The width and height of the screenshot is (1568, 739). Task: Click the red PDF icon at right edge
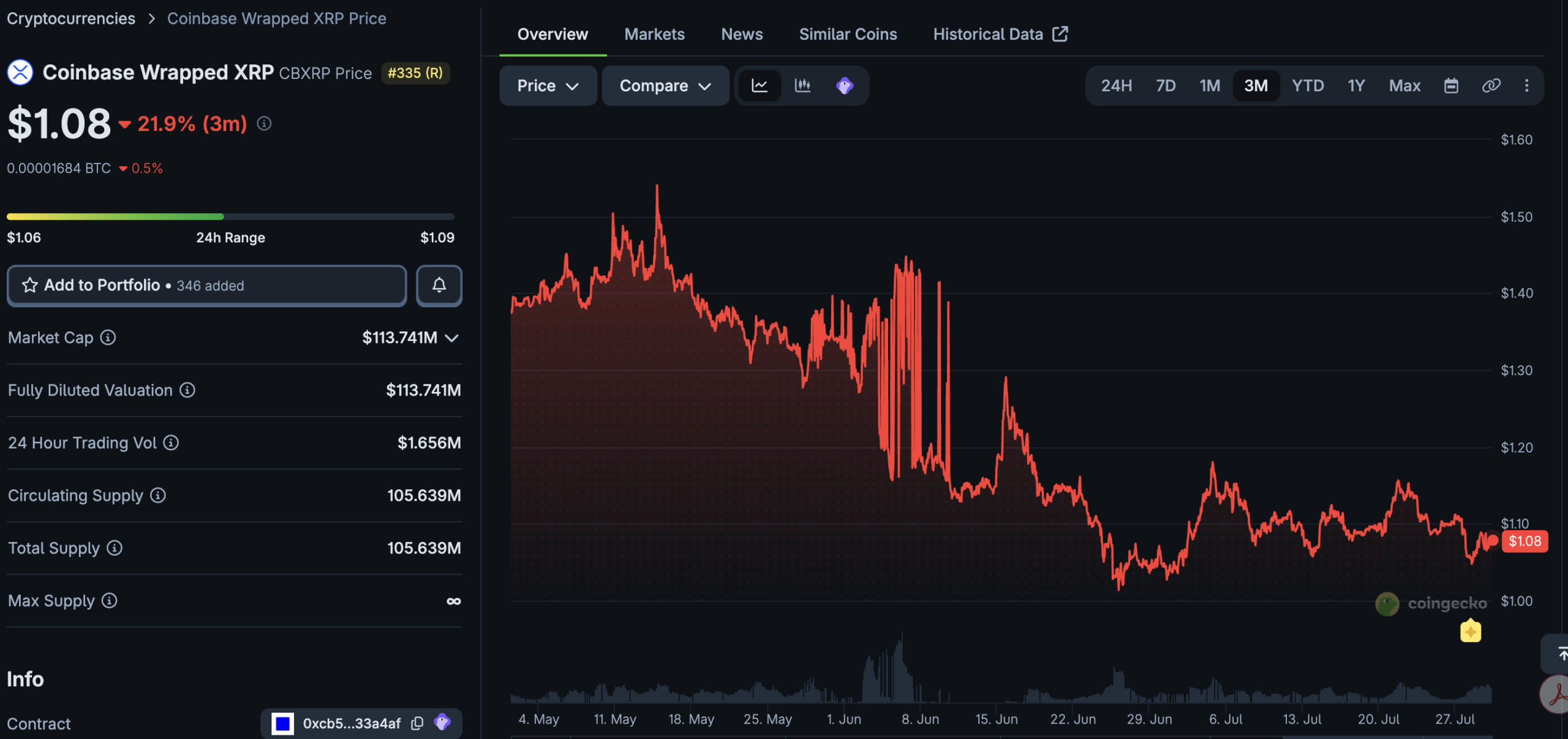[x=1555, y=695]
